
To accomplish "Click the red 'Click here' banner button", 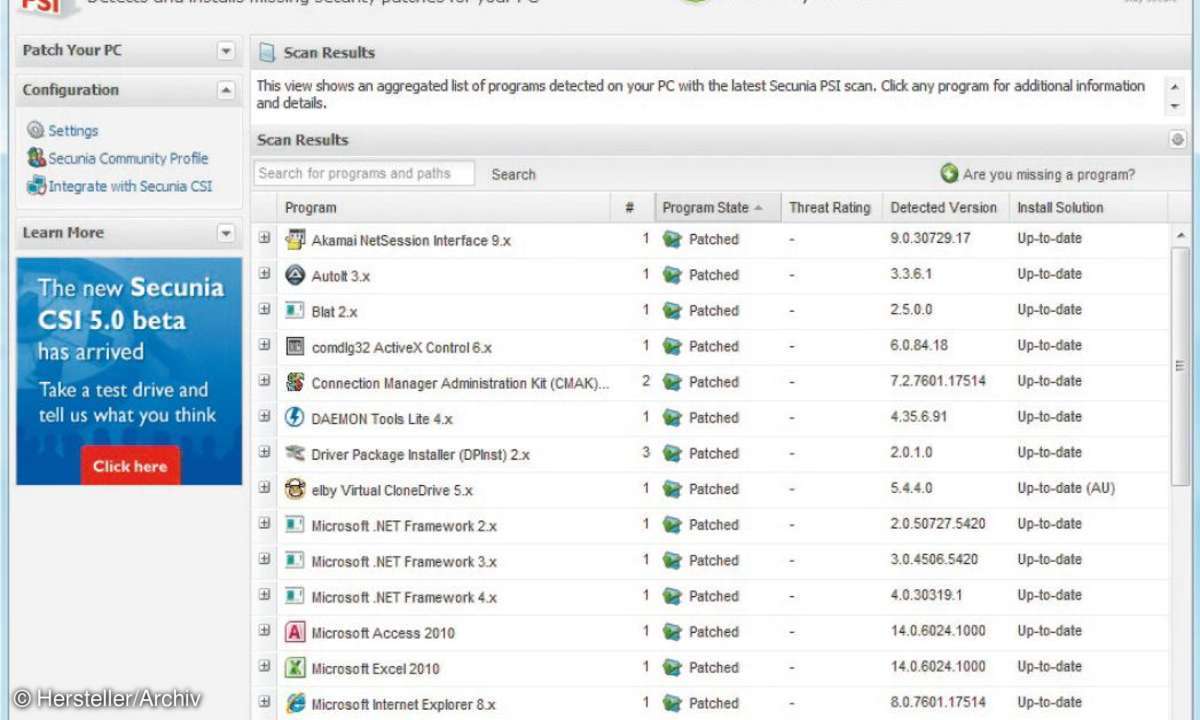I will [x=130, y=466].
